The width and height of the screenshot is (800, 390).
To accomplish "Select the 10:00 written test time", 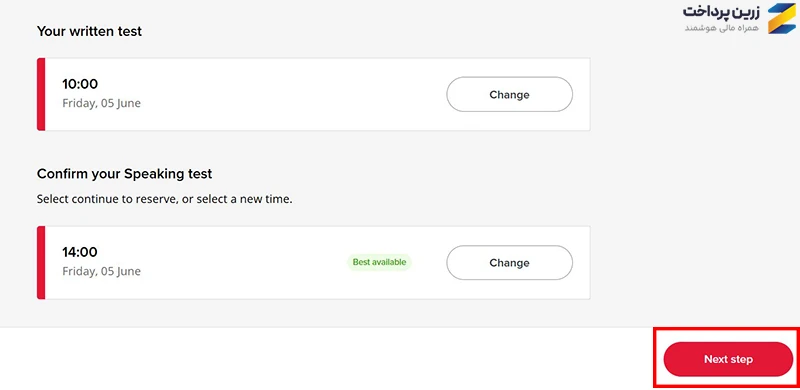I will tap(80, 84).
